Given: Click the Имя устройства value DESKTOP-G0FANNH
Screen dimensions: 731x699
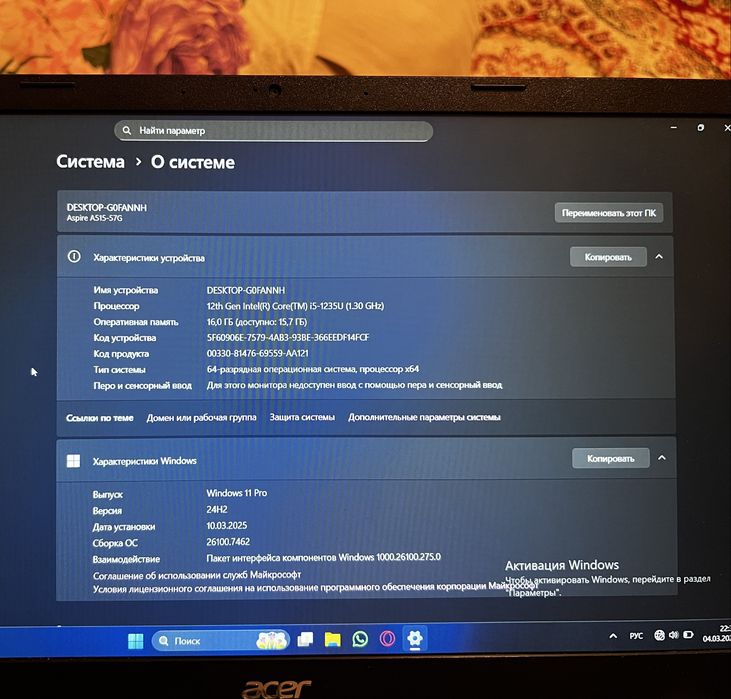Looking at the screenshot, I should (245, 290).
